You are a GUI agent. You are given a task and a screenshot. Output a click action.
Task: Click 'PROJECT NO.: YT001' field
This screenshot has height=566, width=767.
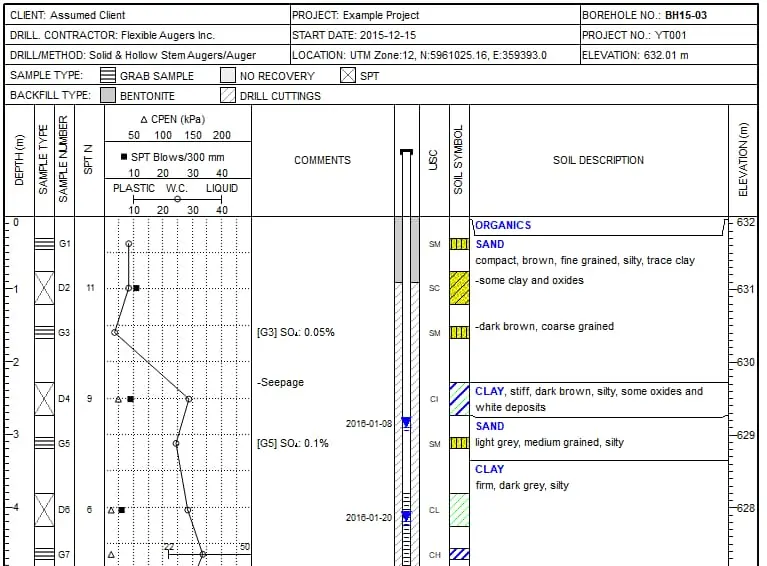coord(669,35)
